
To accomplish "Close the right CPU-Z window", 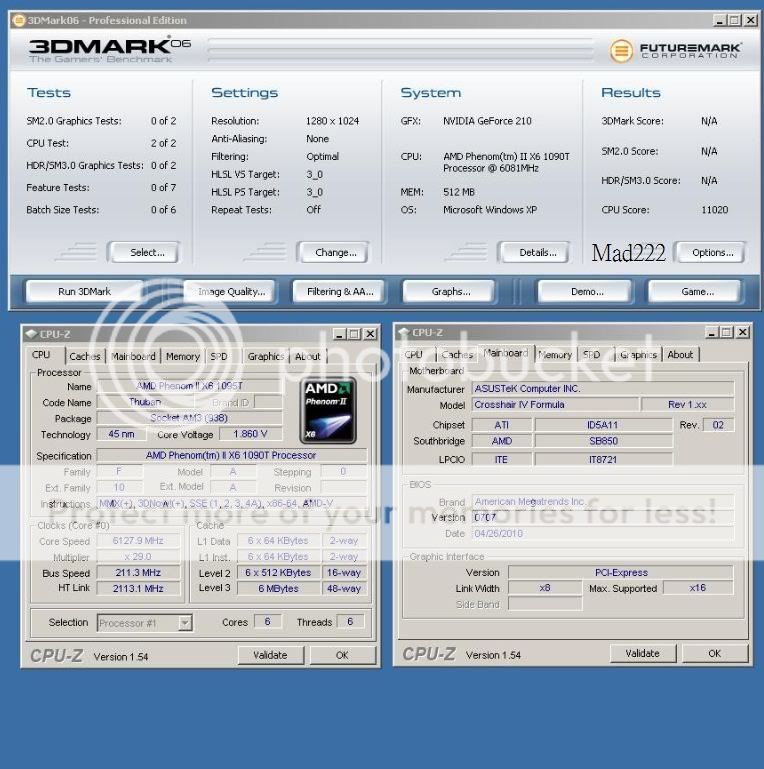I will click(743, 332).
